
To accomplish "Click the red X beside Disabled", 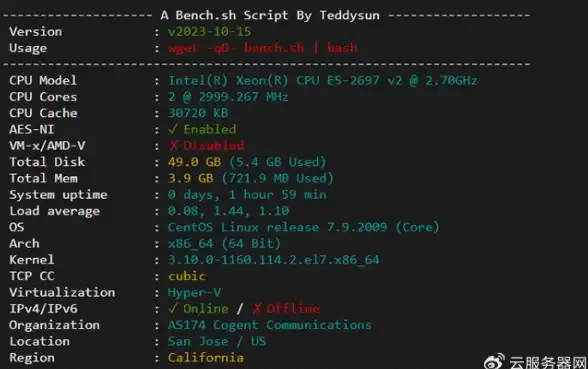I will pyautogui.click(x=173, y=146).
